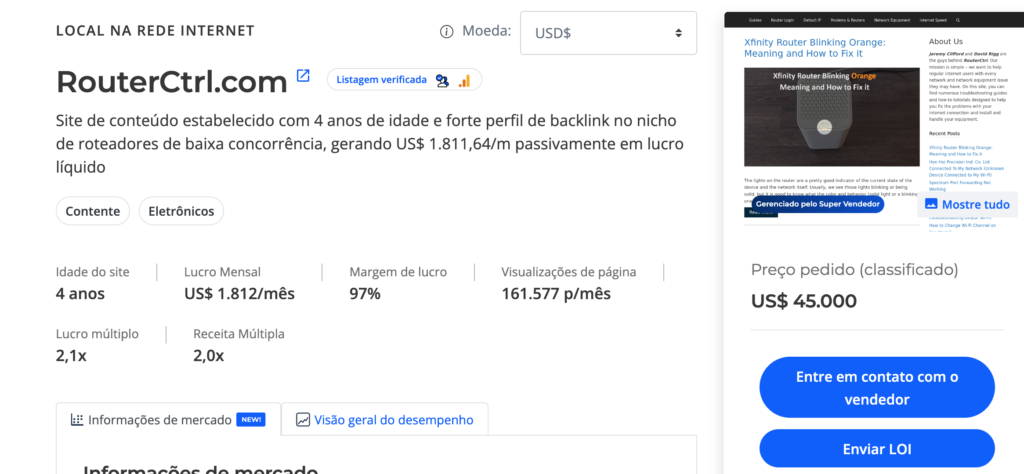Click the Idade do site label
Image resolution: width=1024 pixels, height=474 pixels.
coord(93,272)
